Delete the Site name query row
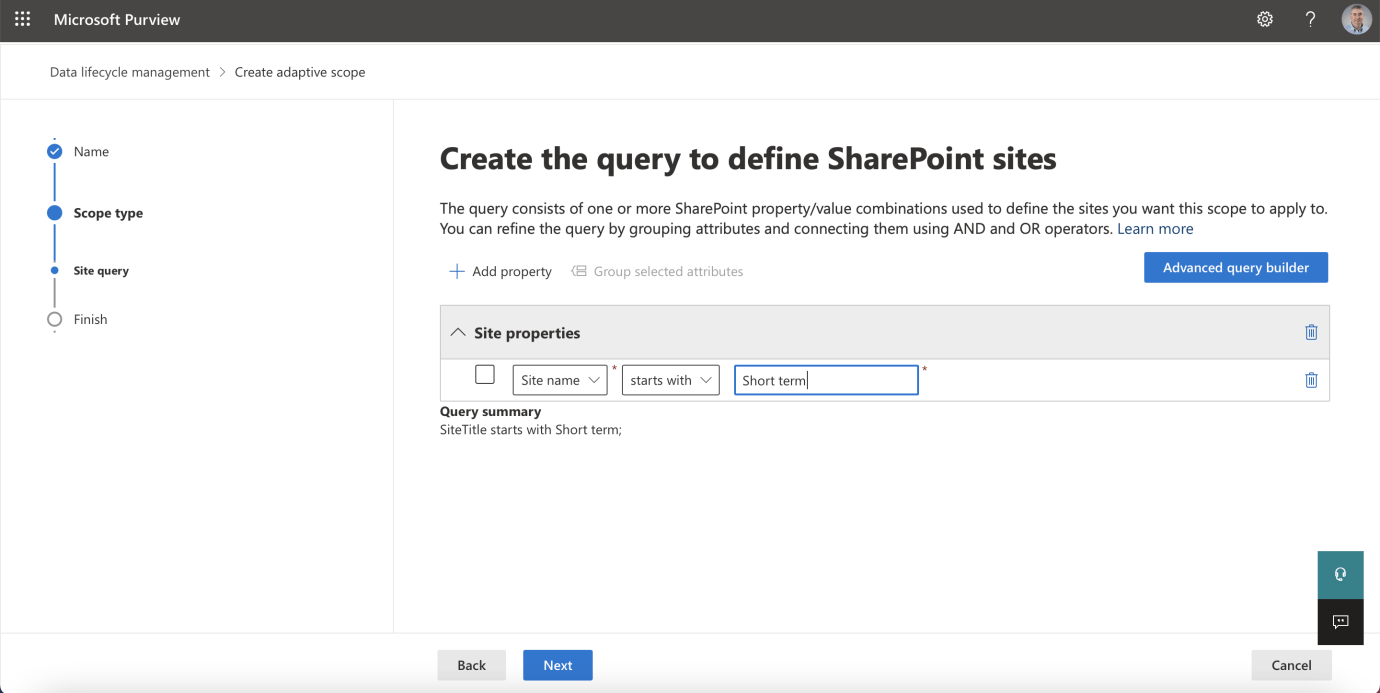The height and width of the screenshot is (693, 1380). pos(1311,380)
